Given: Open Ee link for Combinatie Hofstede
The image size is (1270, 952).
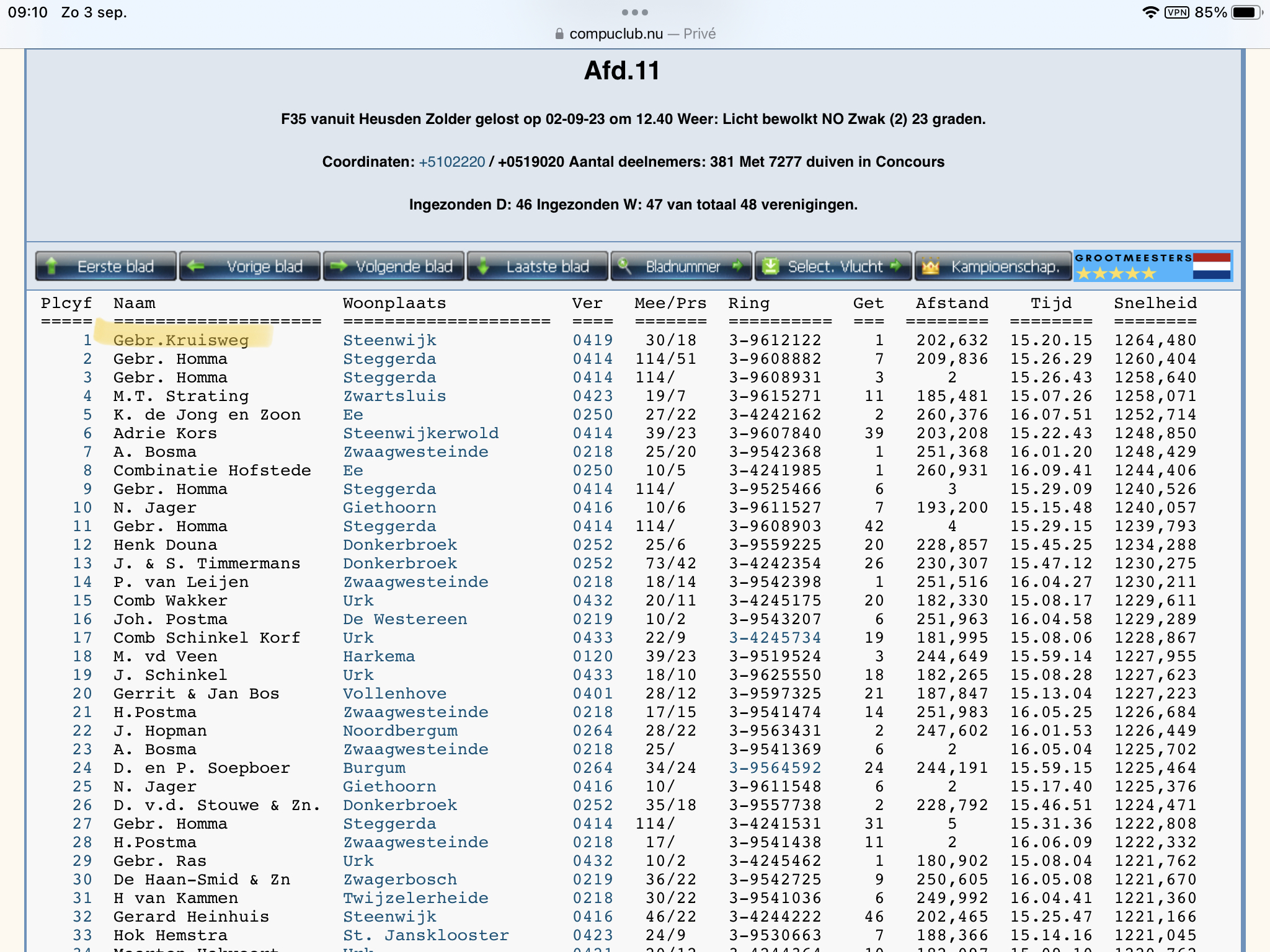Looking at the screenshot, I should point(353,470).
